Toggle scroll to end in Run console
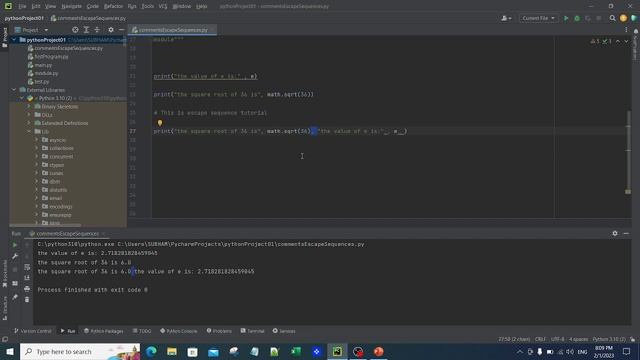 tap(27, 278)
